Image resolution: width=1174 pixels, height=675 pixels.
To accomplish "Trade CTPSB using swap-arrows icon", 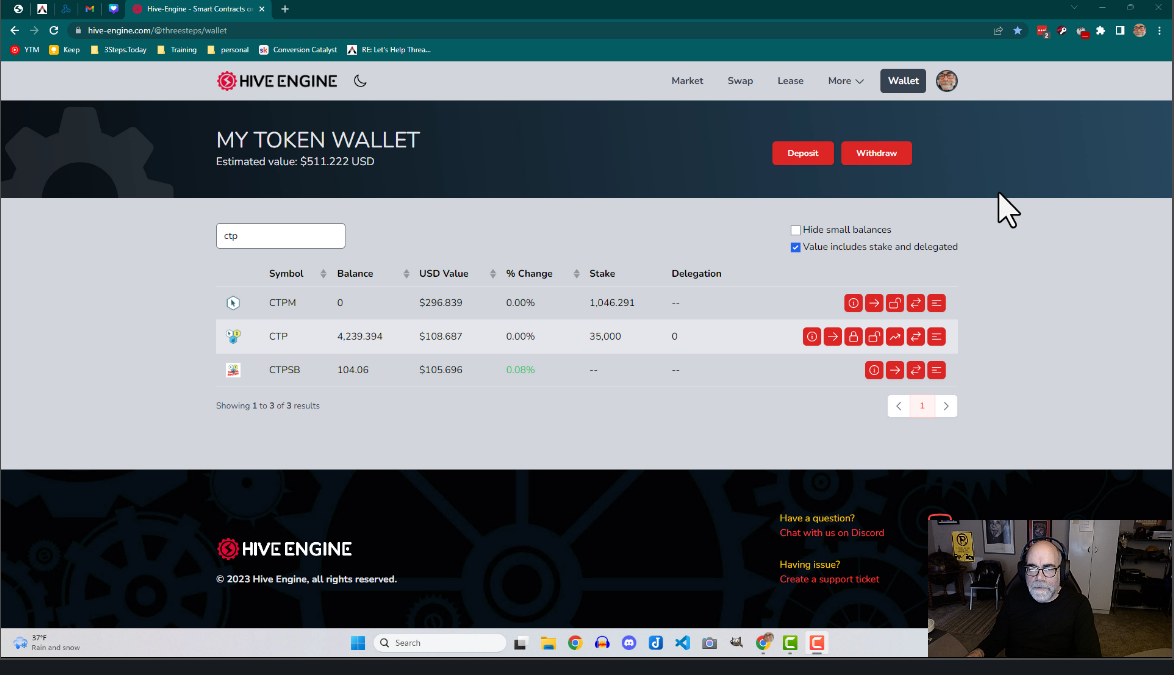I will point(916,370).
